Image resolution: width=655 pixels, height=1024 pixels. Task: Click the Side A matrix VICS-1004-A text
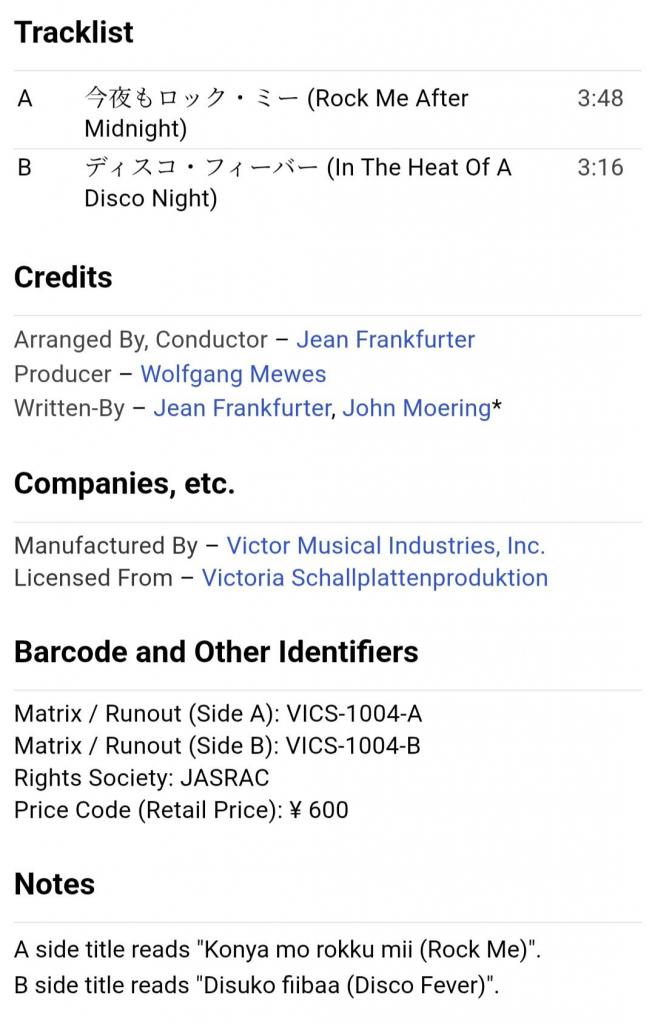click(354, 714)
